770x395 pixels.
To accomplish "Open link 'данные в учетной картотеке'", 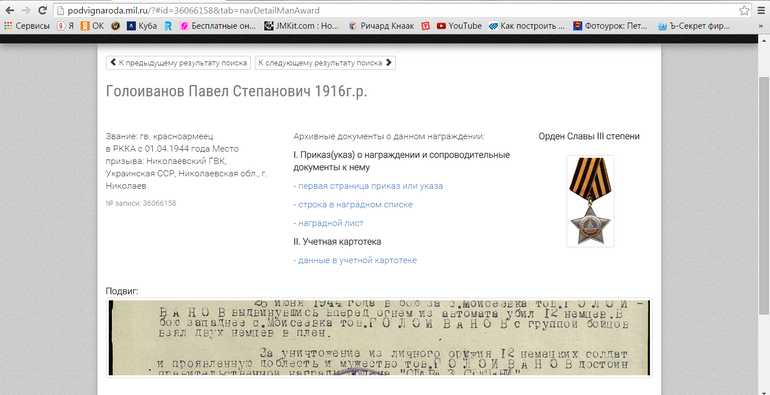I will pos(355,260).
